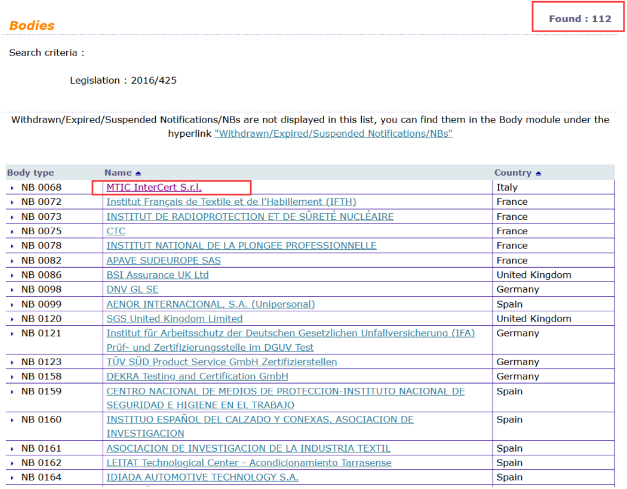Expand the NB 0164 row arrow
627x489 pixels.
(x=12, y=478)
